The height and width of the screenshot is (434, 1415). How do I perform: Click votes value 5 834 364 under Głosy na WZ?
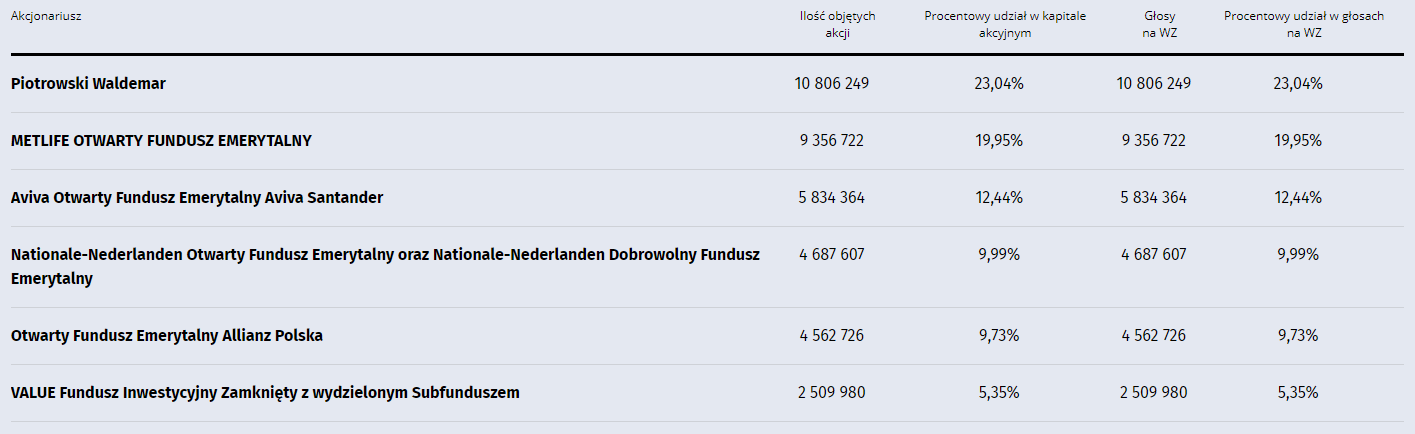coord(1154,198)
